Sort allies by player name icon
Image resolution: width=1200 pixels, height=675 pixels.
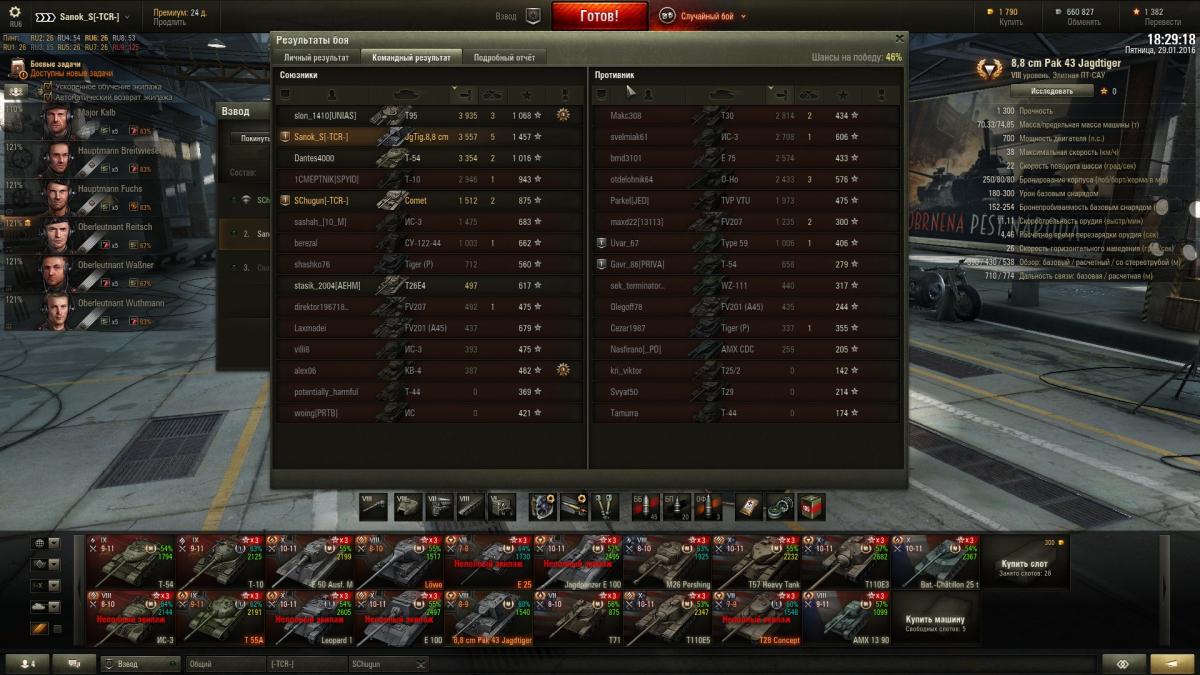pyautogui.click(x=332, y=94)
